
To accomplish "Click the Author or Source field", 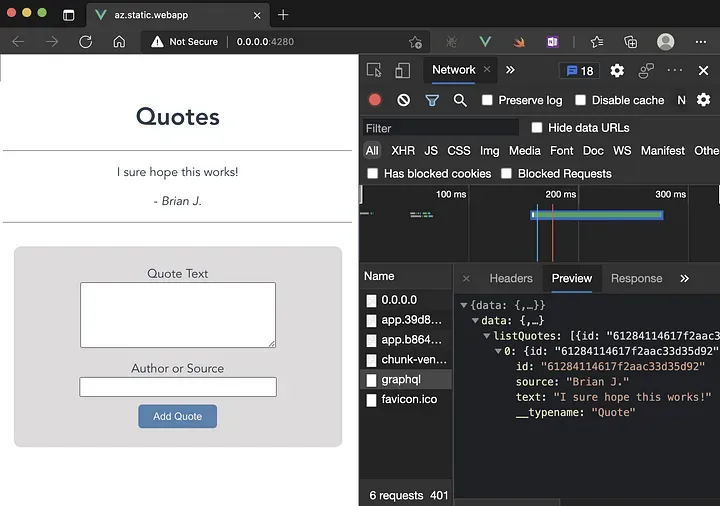I will coord(178,387).
